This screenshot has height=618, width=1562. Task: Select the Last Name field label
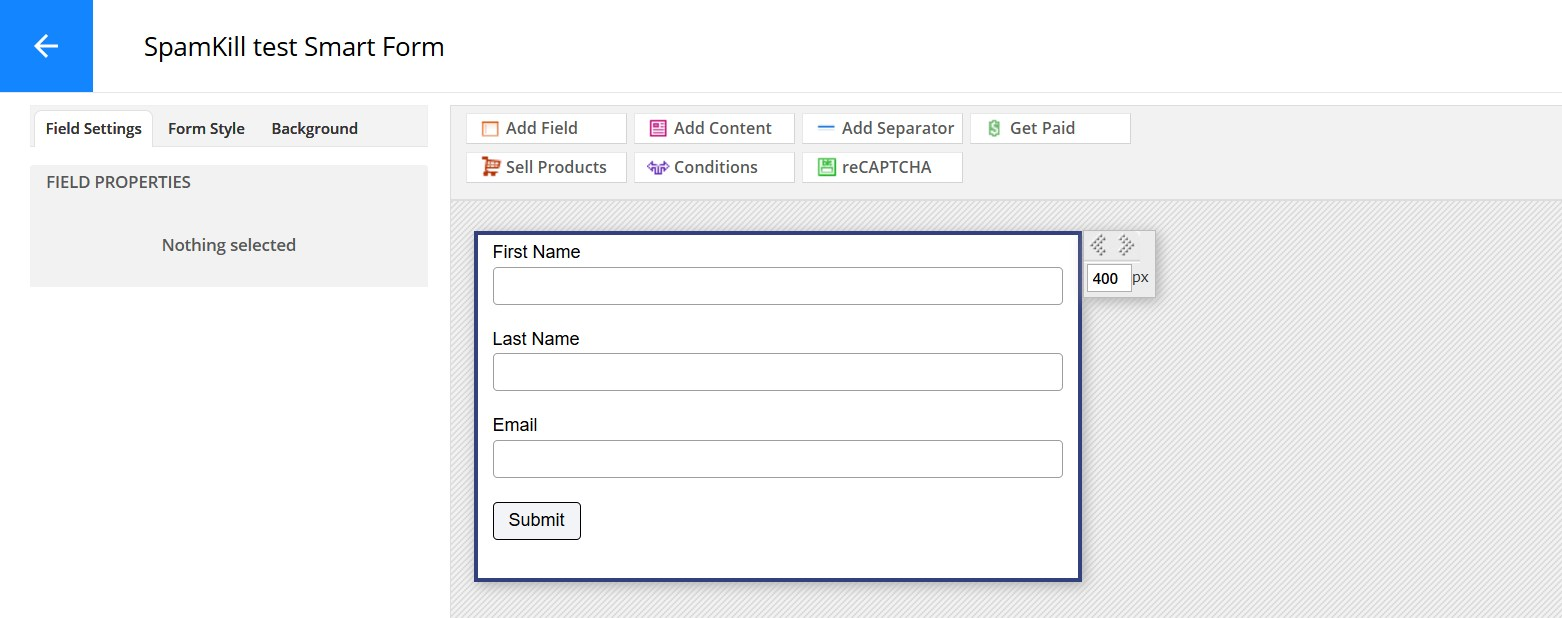(536, 339)
